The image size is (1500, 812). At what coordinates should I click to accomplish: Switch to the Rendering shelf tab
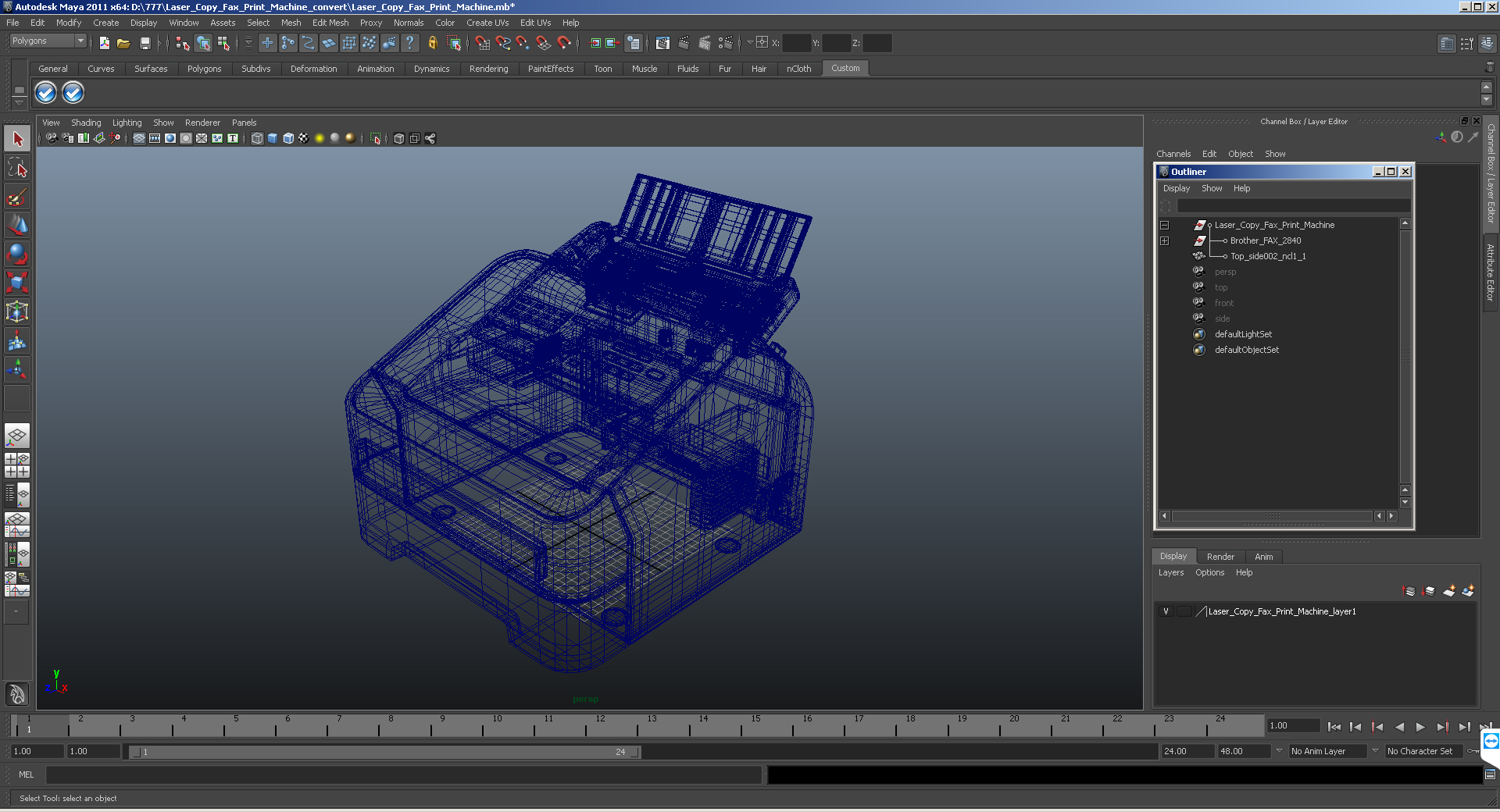[x=488, y=69]
